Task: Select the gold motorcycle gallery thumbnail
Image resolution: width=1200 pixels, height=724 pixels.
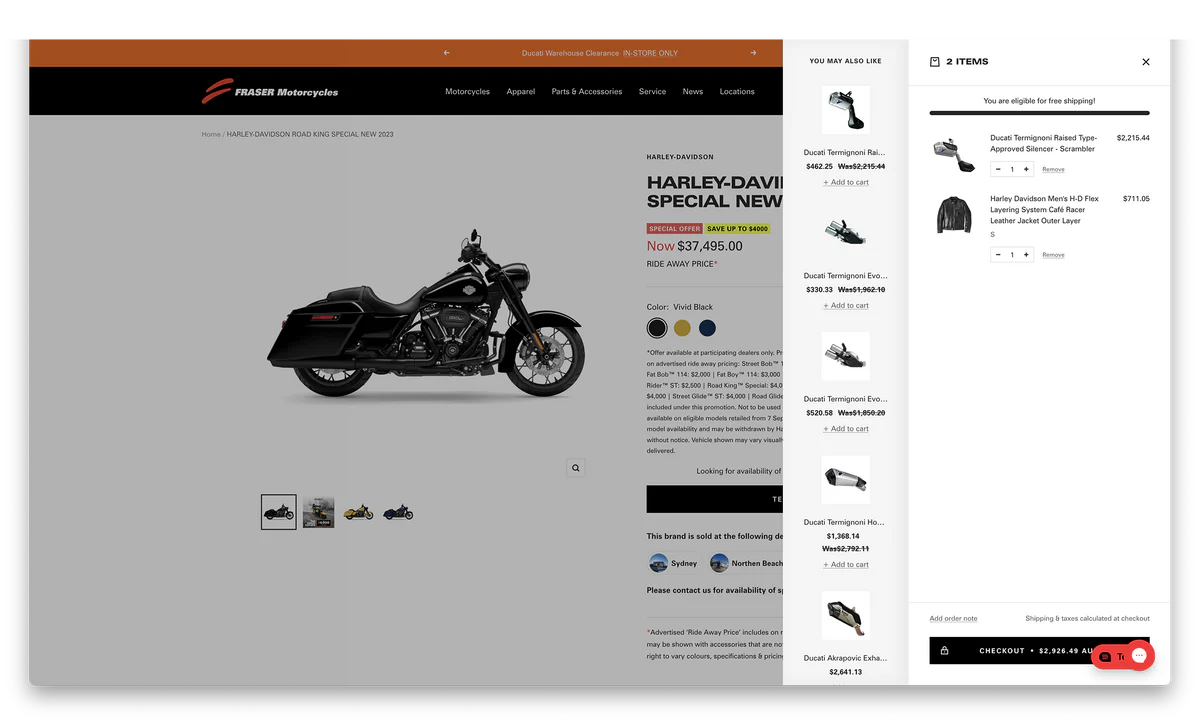Action: pyautogui.click(x=358, y=512)
